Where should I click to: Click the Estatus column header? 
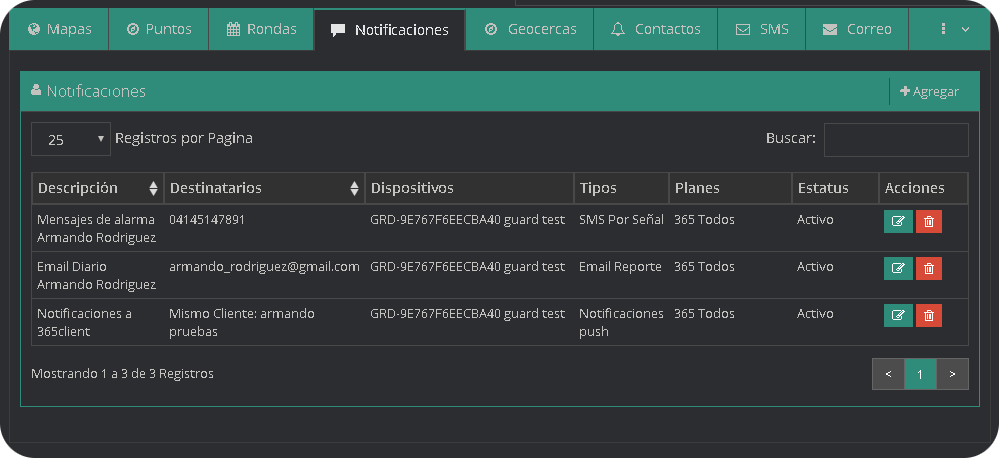[x=835, y=188]
